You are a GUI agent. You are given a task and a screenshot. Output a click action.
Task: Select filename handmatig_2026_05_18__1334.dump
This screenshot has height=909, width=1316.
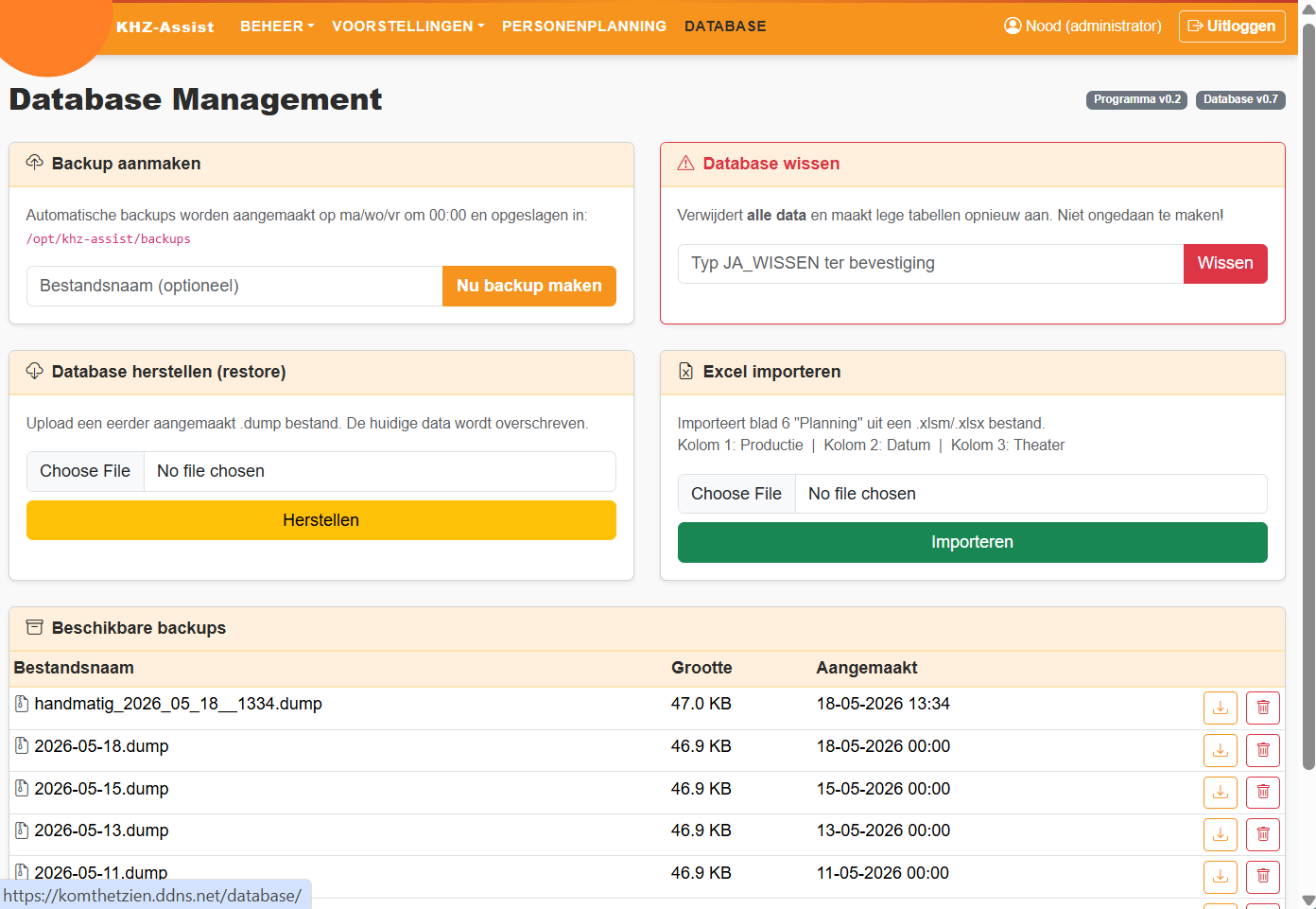tap(179, 704)
